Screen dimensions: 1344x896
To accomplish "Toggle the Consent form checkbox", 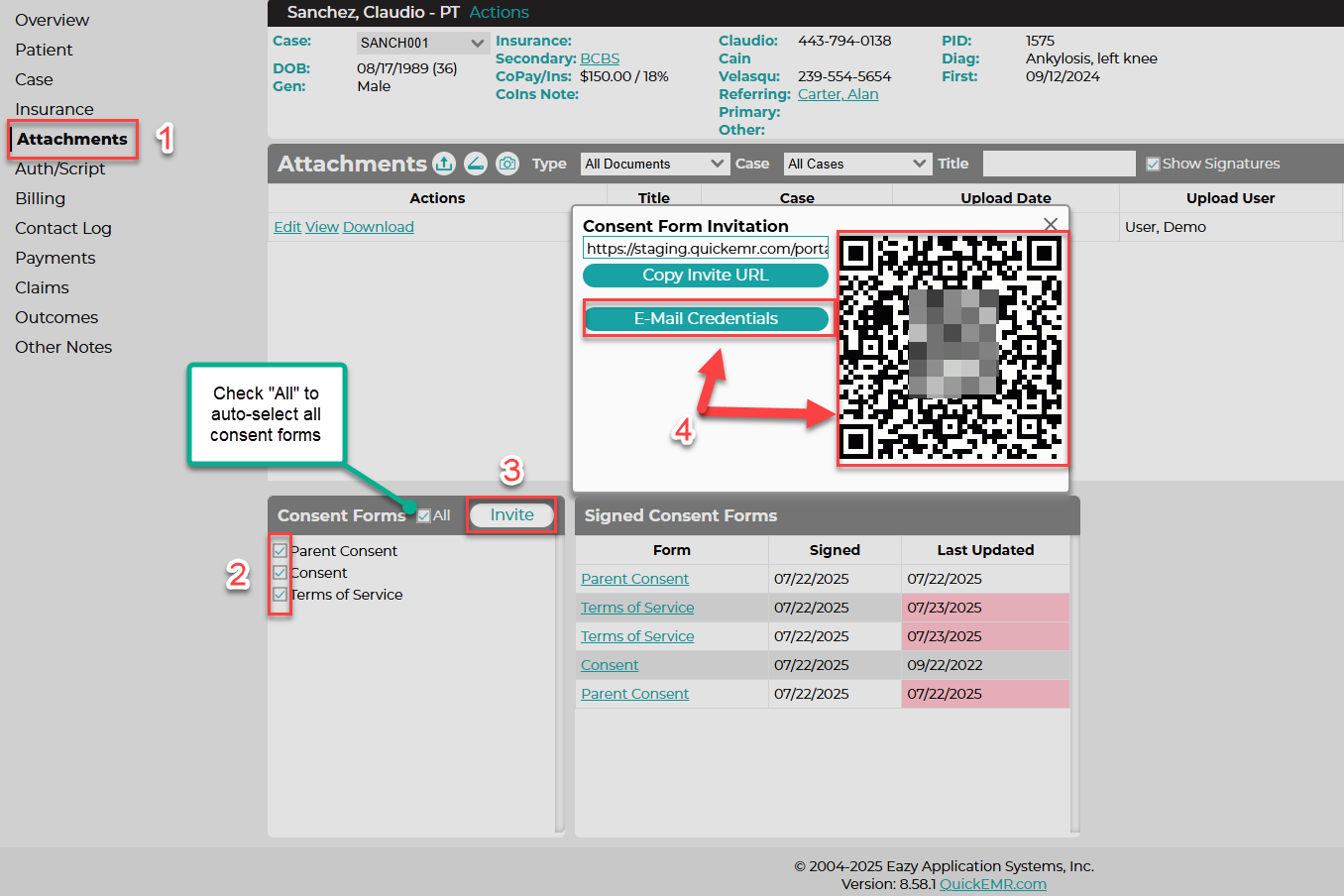I will 280,573.
